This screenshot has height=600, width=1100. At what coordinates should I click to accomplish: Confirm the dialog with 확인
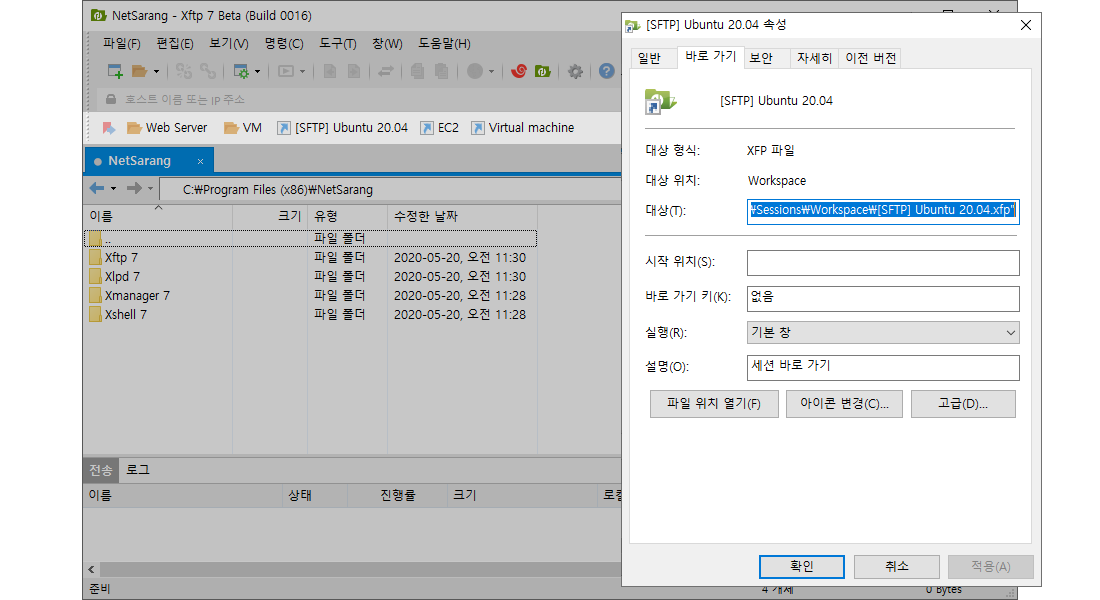click(x=802, y=566)
